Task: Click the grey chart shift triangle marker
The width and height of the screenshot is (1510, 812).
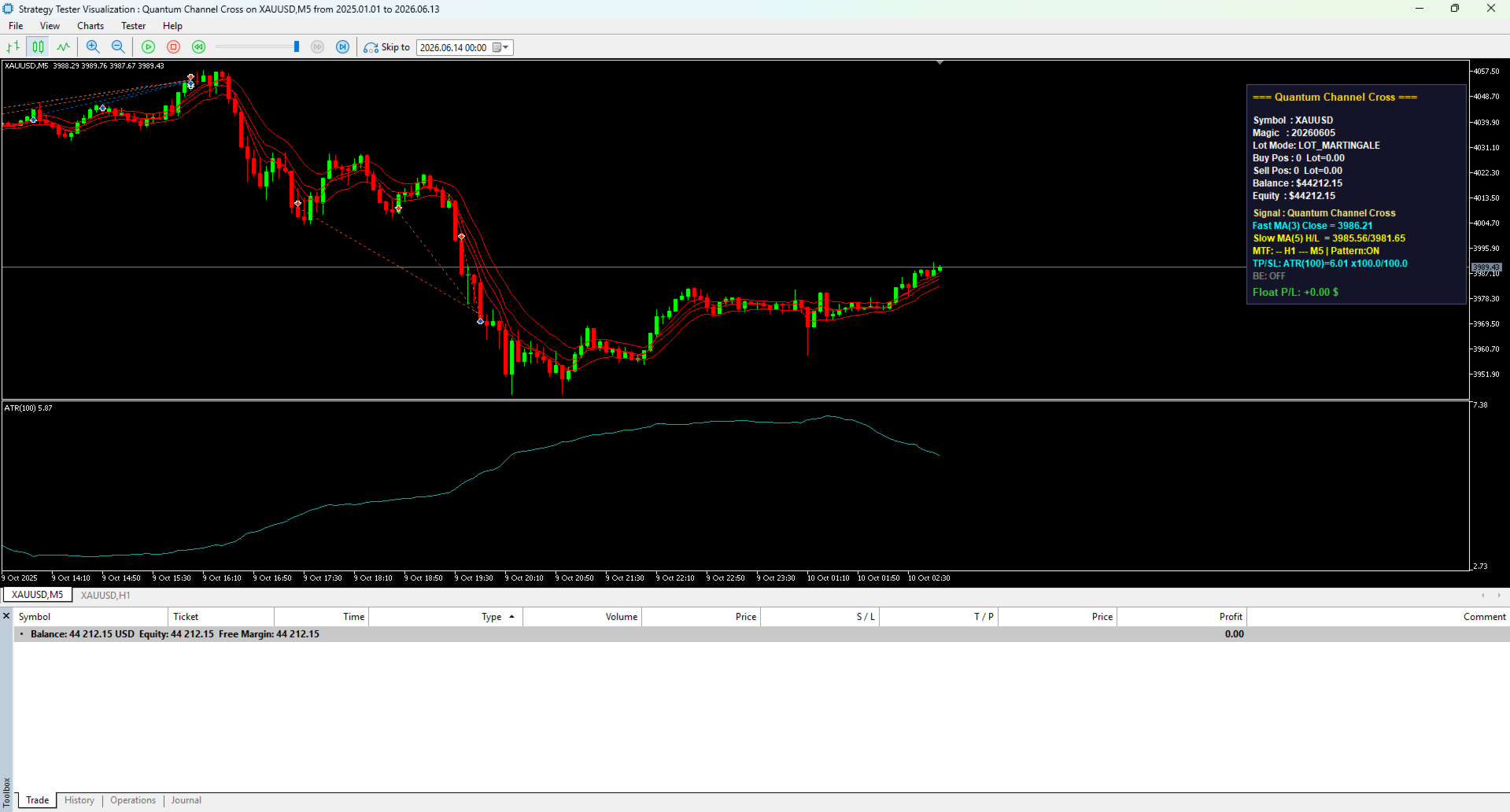Action: (x=940, y=62)
